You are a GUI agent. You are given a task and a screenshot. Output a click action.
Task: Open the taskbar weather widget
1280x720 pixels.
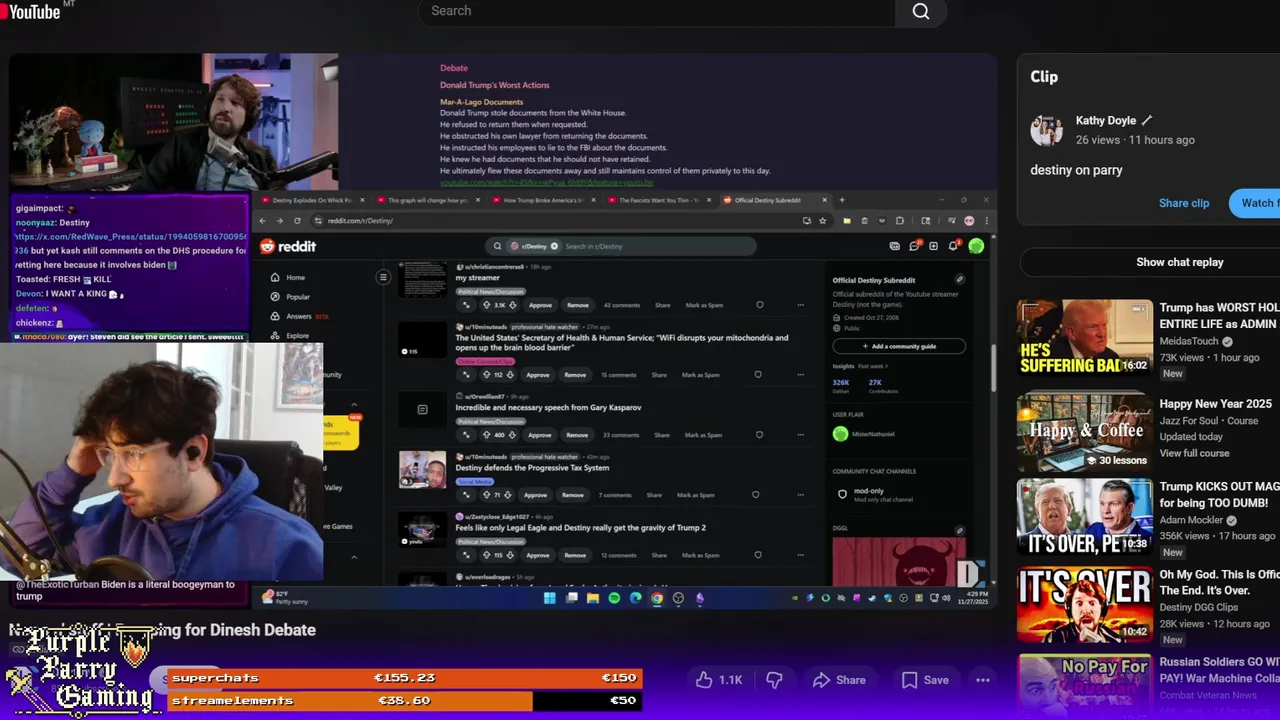point(284,598)
